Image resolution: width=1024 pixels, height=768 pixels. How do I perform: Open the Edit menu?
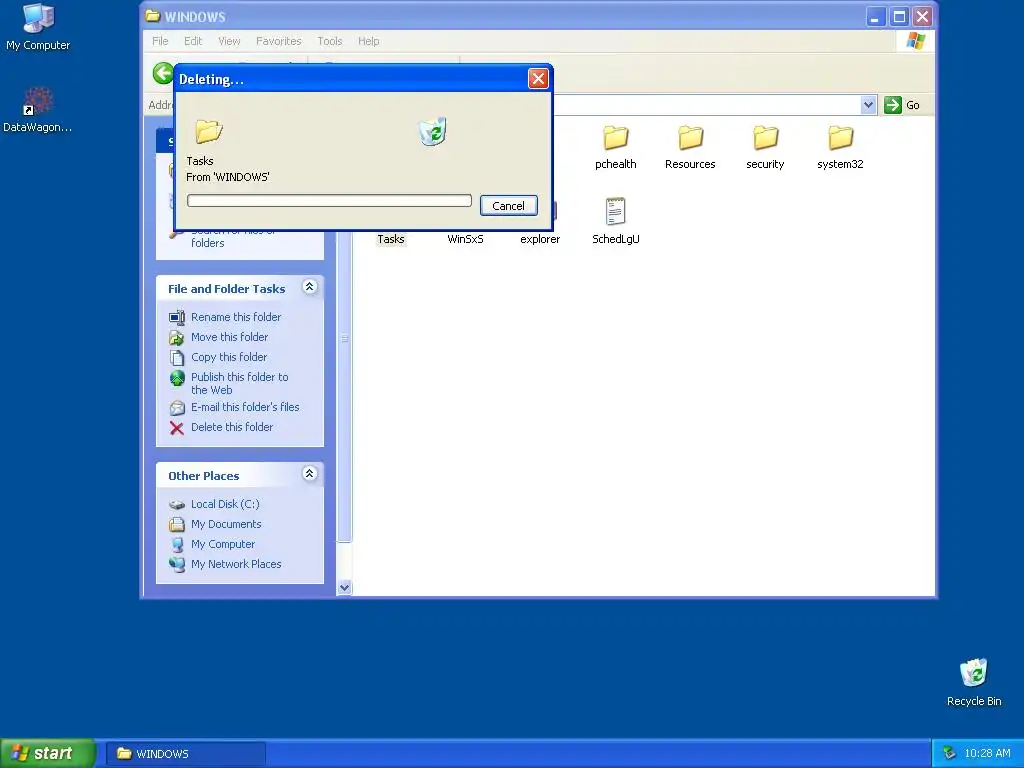click(x=193, y=41)
